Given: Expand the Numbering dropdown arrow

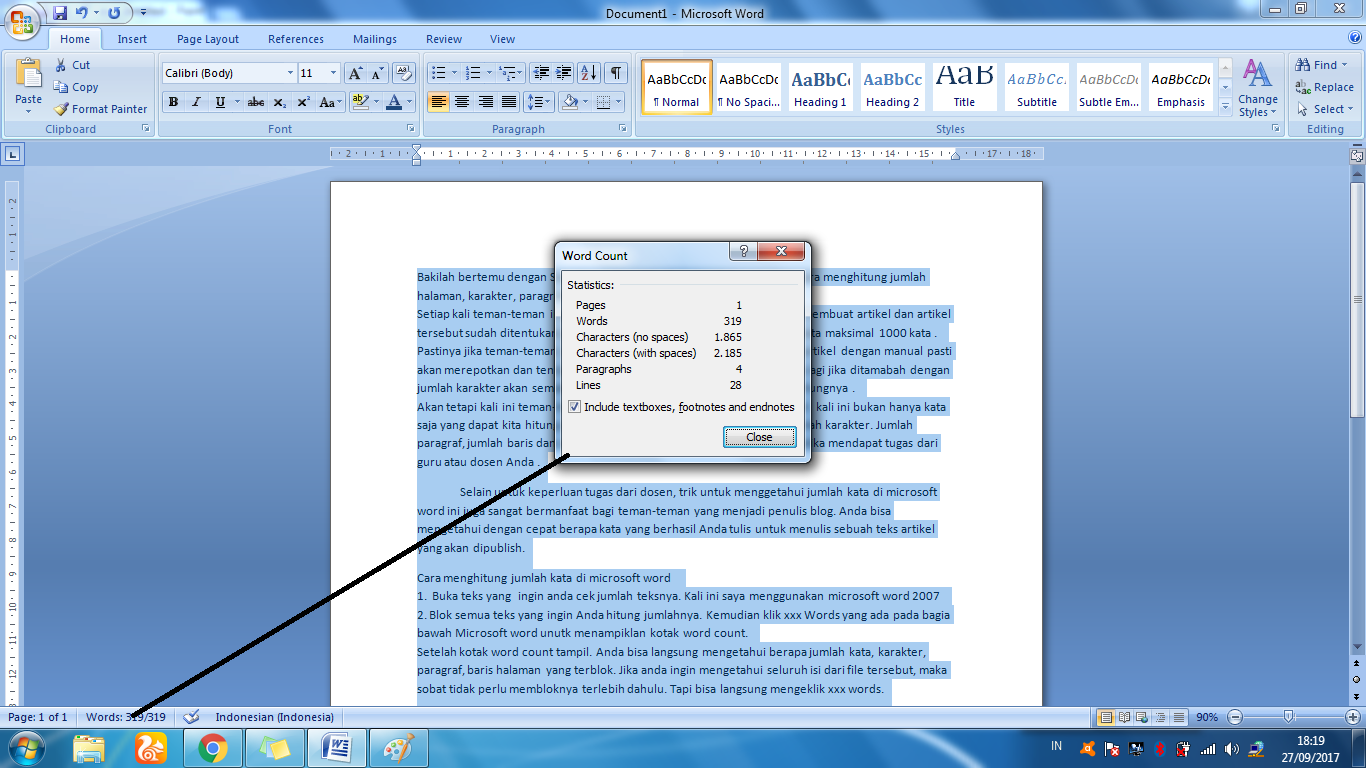Looking at the screenshot, I should [489, 73].
